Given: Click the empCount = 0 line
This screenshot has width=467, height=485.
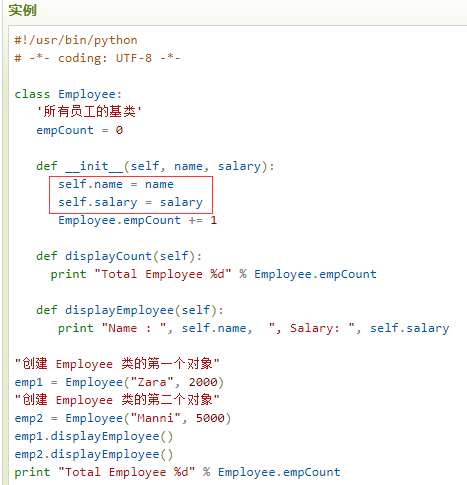Looking at the screenshot, I should click(80, 130).
